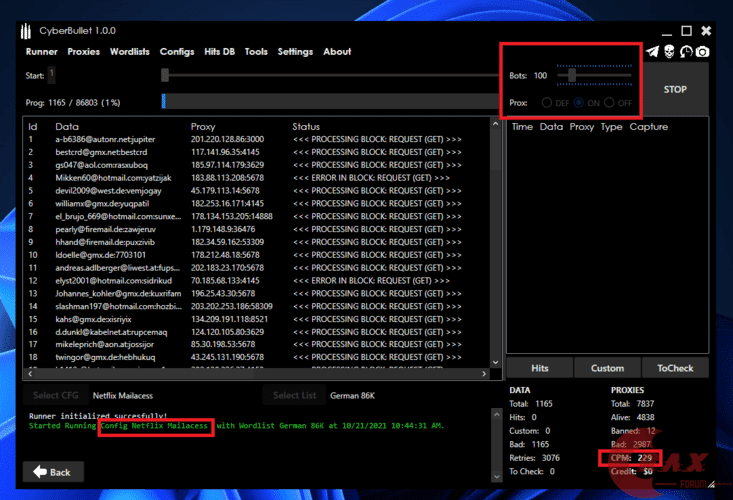Click the Bots slider handle
The width and height of the screenshot is (733, 500).
click(572, 75)
